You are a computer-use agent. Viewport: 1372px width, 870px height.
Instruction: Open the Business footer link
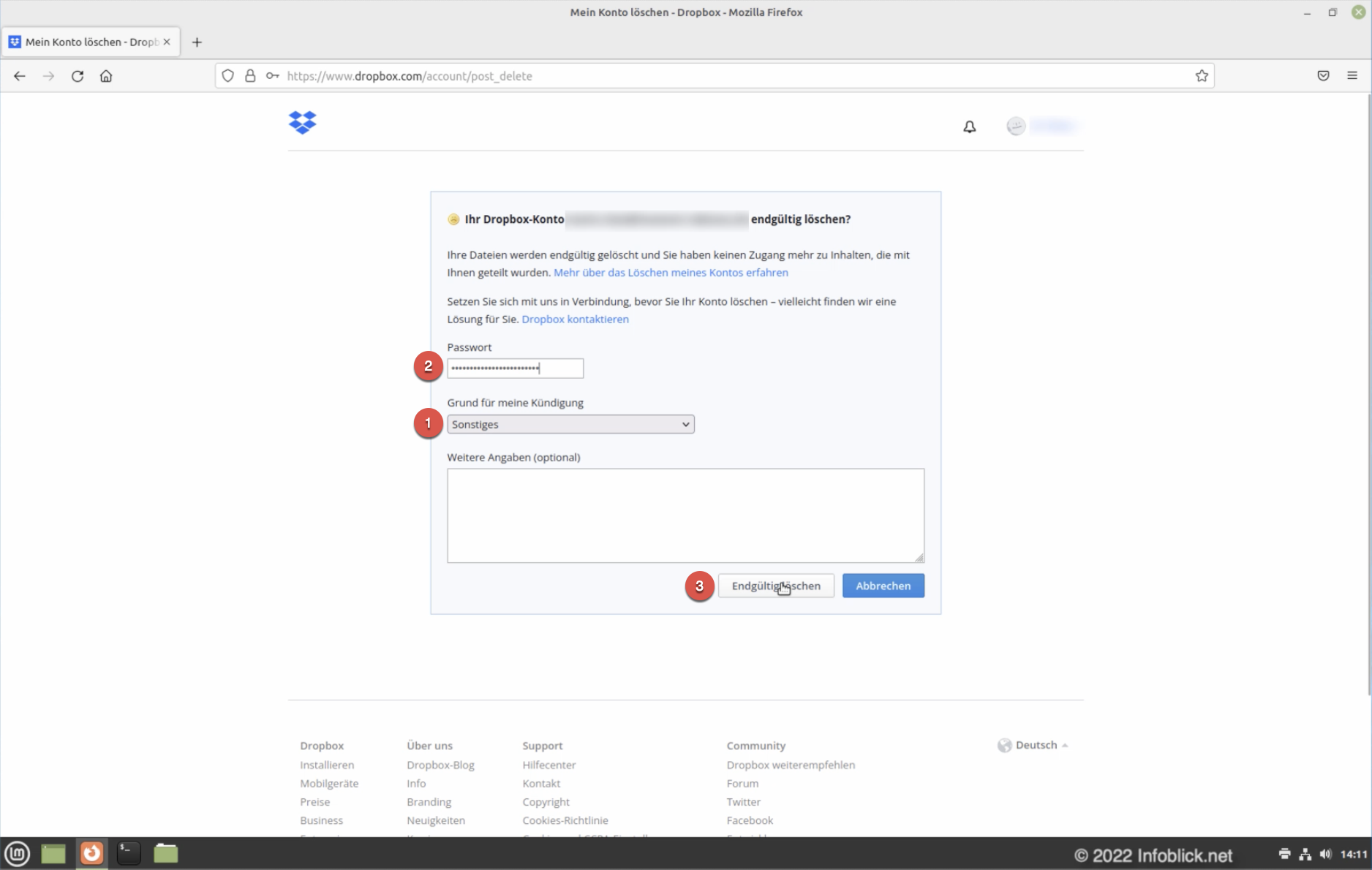321,820
